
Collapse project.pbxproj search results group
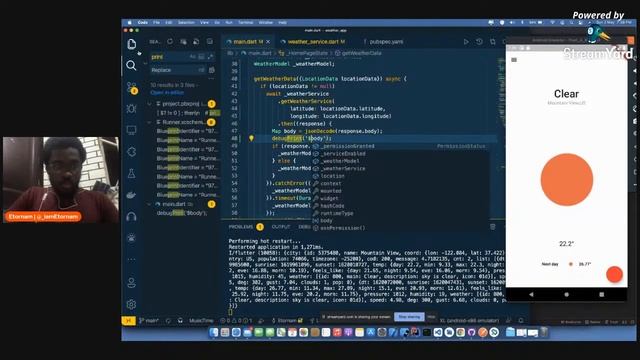[x=149, y=104]
